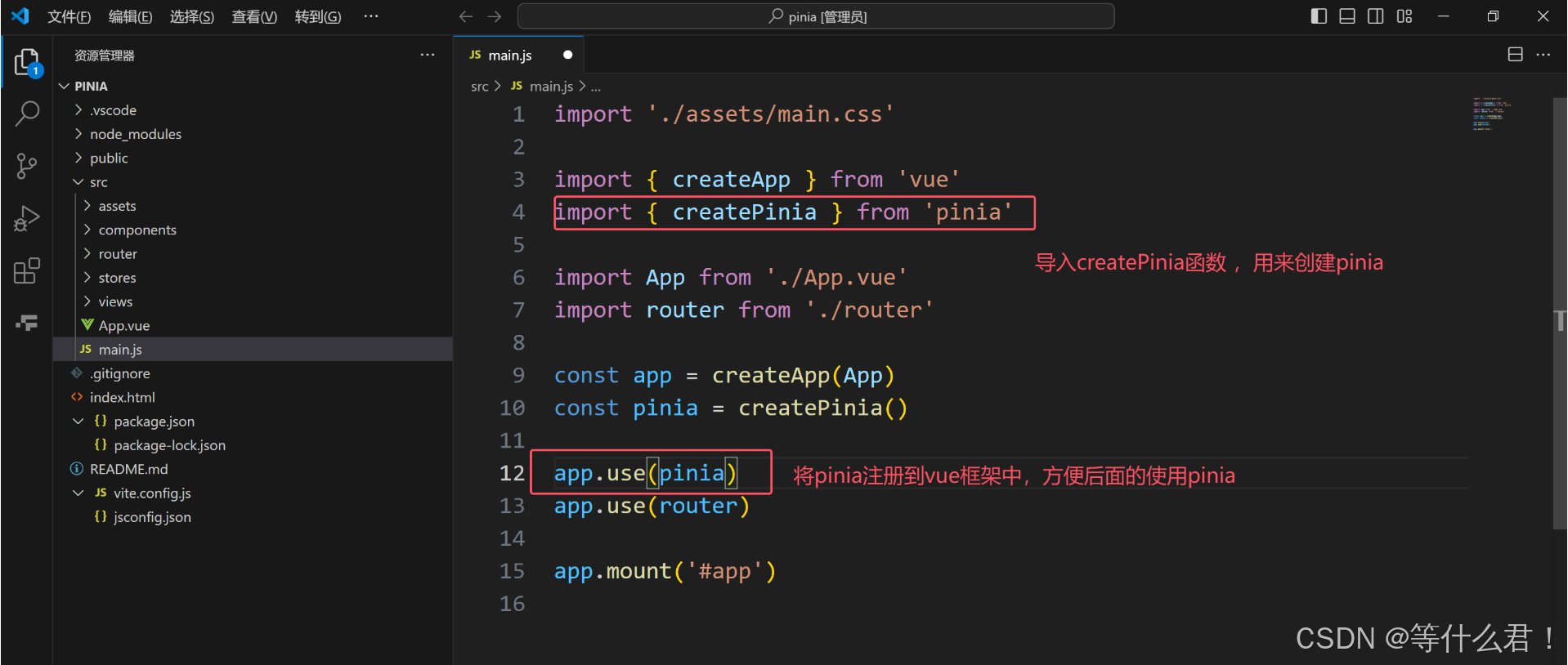Viewport: 1568px width, 665px height.
Task: Click the code minimap preview
Action: coord(1492,114)
